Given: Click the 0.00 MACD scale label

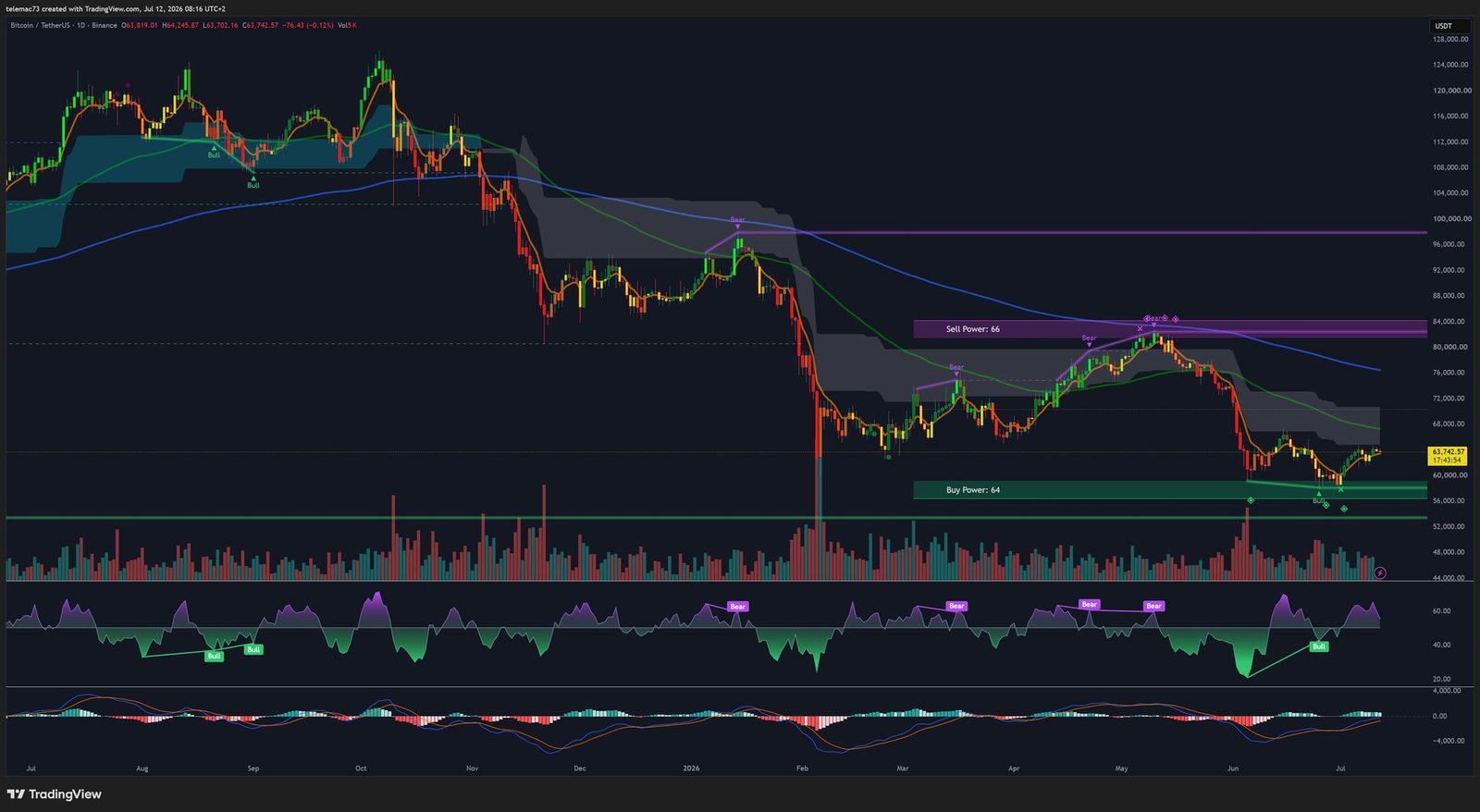Looking at the screenshot, I should [x=1440, y=716].
